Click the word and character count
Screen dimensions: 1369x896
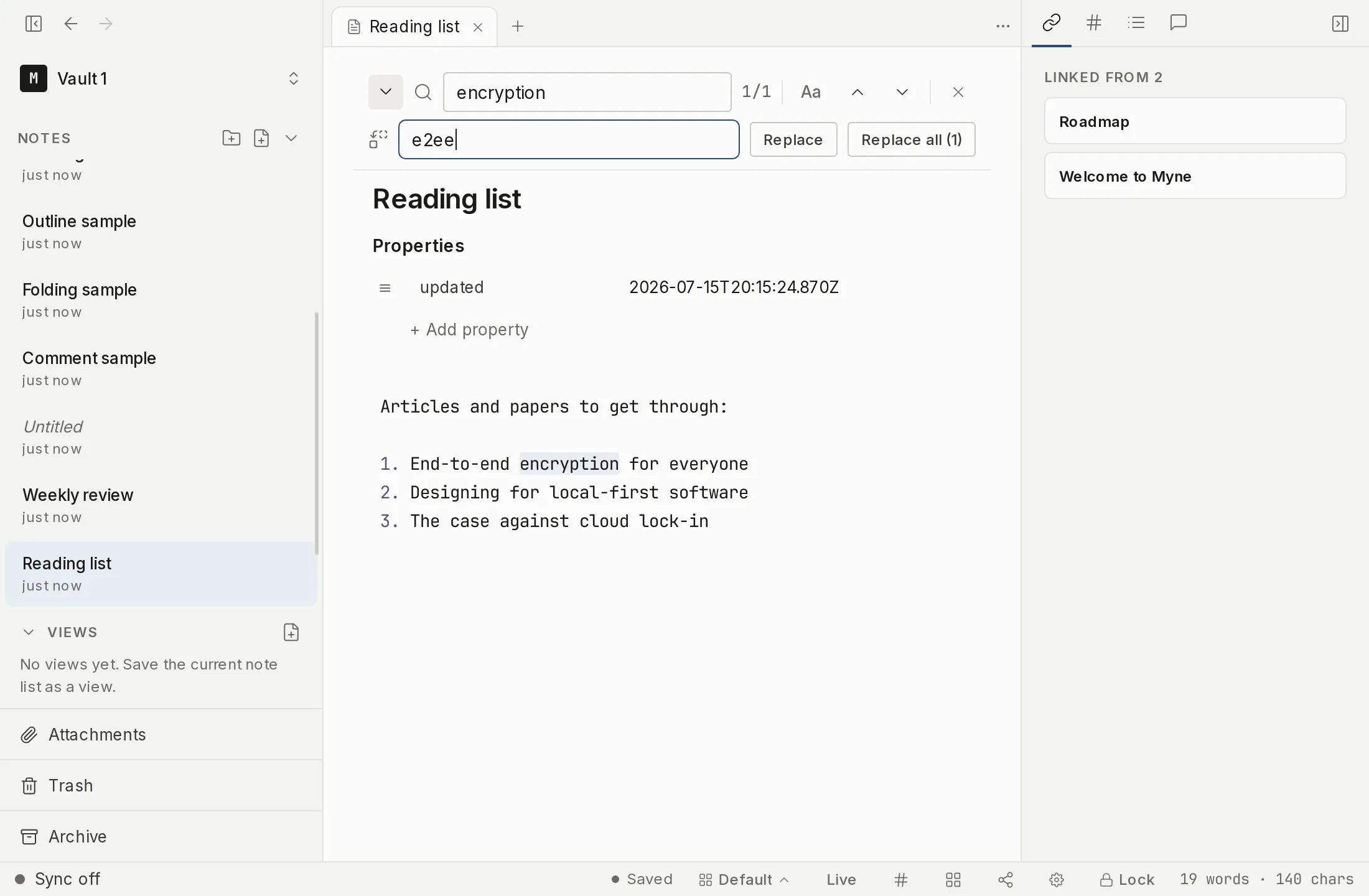(1266, 879)
